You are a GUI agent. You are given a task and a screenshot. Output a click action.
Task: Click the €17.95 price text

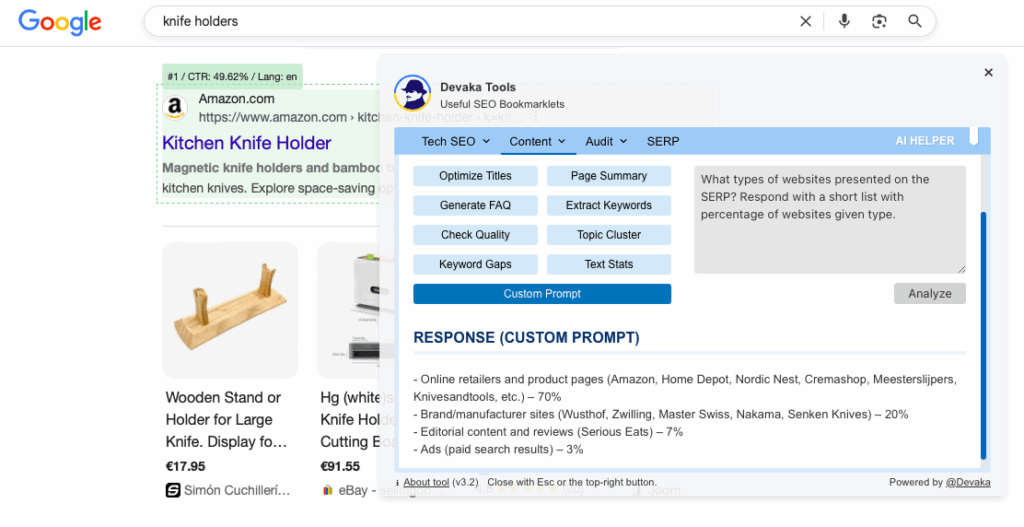click(x=185, y=466)
